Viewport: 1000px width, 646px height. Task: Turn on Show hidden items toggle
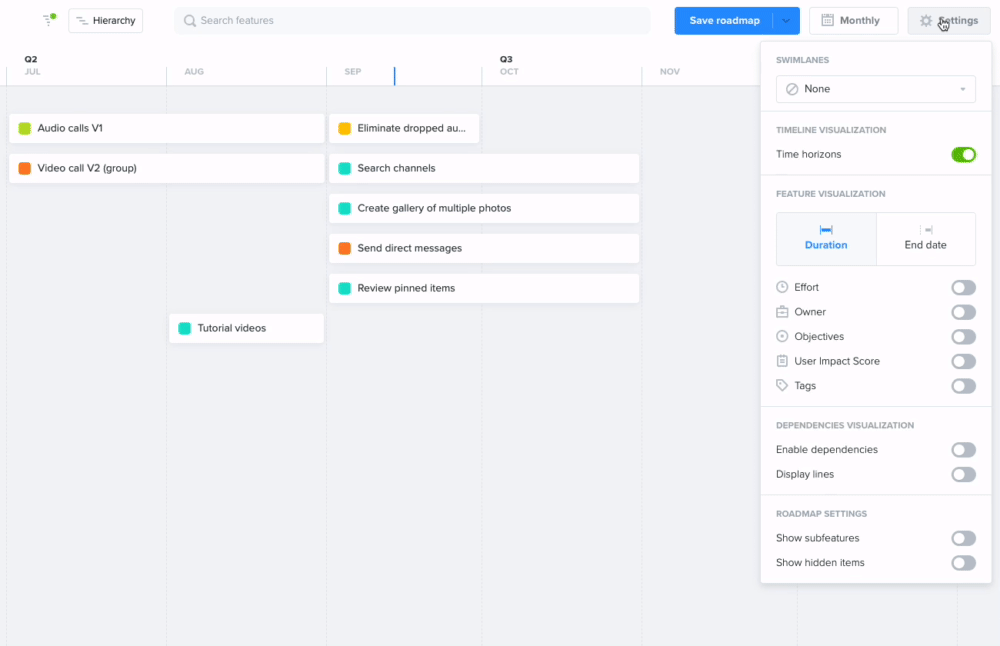coord(963,562)
